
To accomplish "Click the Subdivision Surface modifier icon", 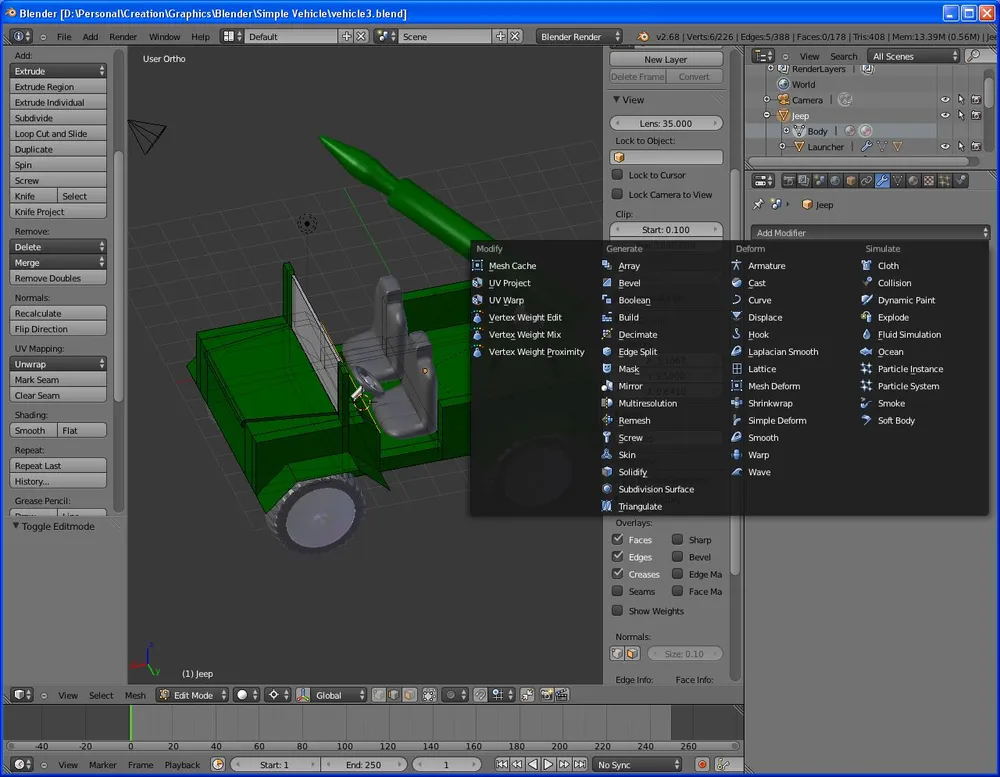I will click(607, 489).
